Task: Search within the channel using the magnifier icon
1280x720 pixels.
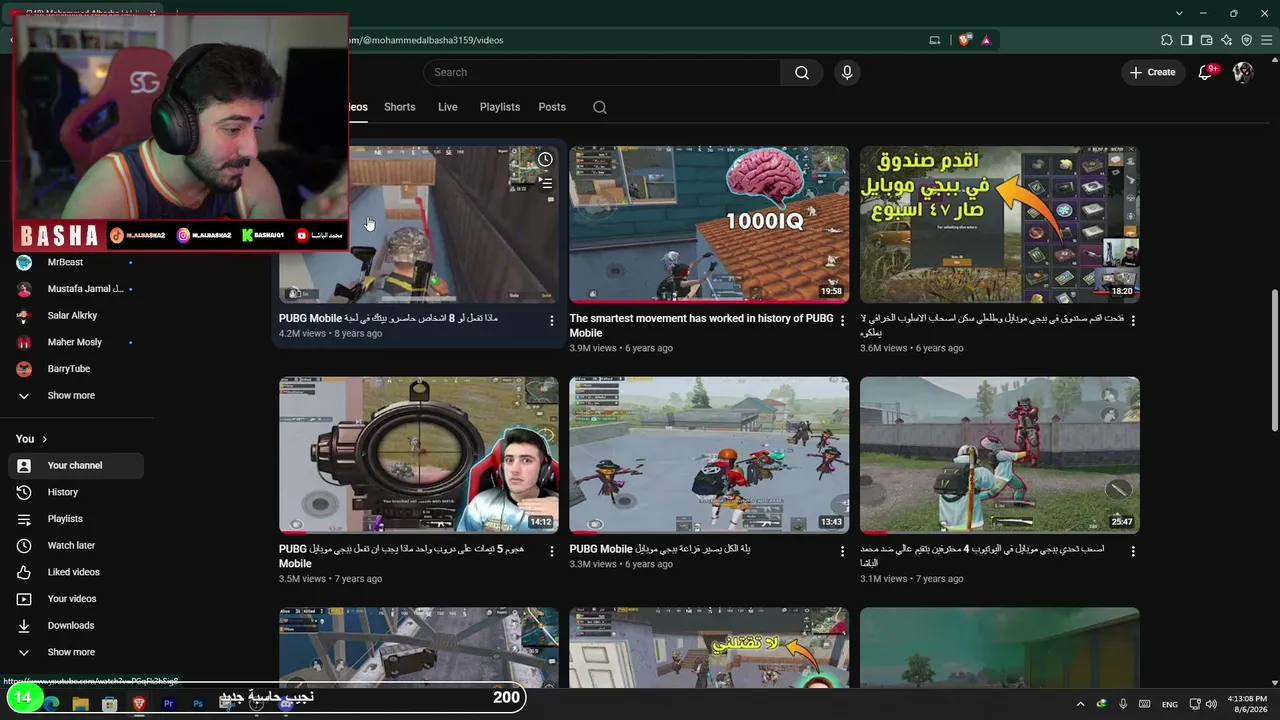Action: coord(600,107)
